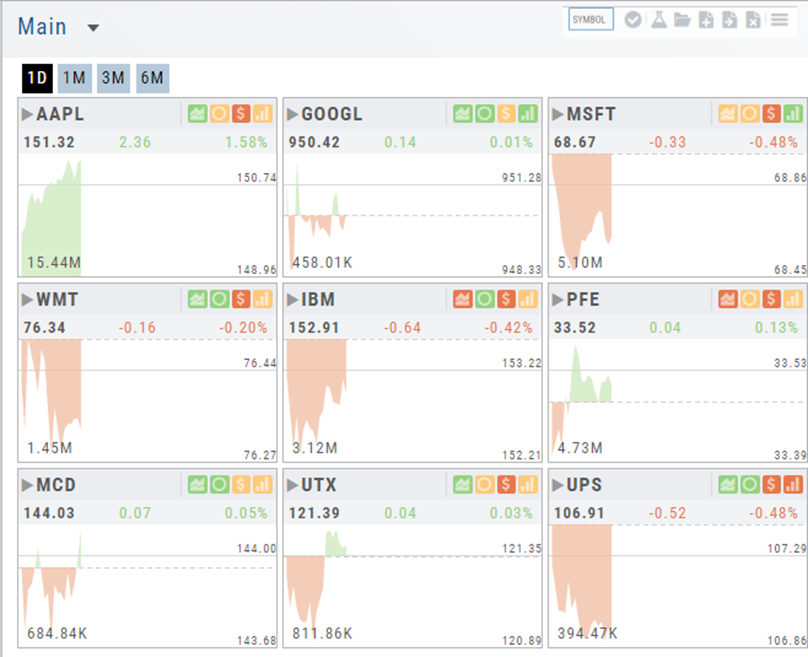The height and width of the screenshot is (657, 808).
Task: Click the bar chart icon on MSFT tile
Action: coord(793,114)
